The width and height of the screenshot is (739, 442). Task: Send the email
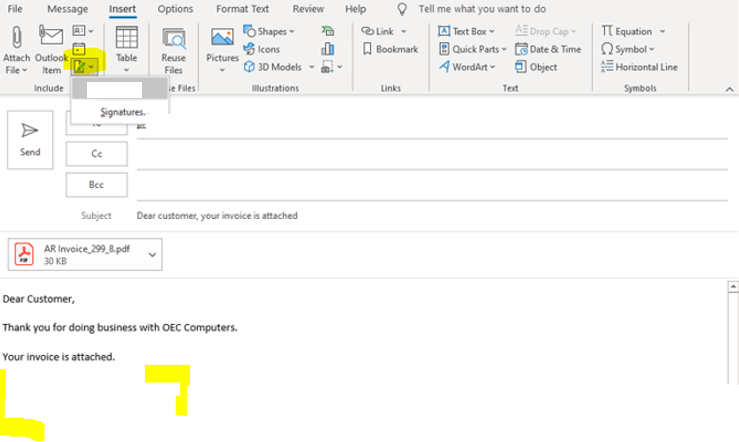coord(30,139)
